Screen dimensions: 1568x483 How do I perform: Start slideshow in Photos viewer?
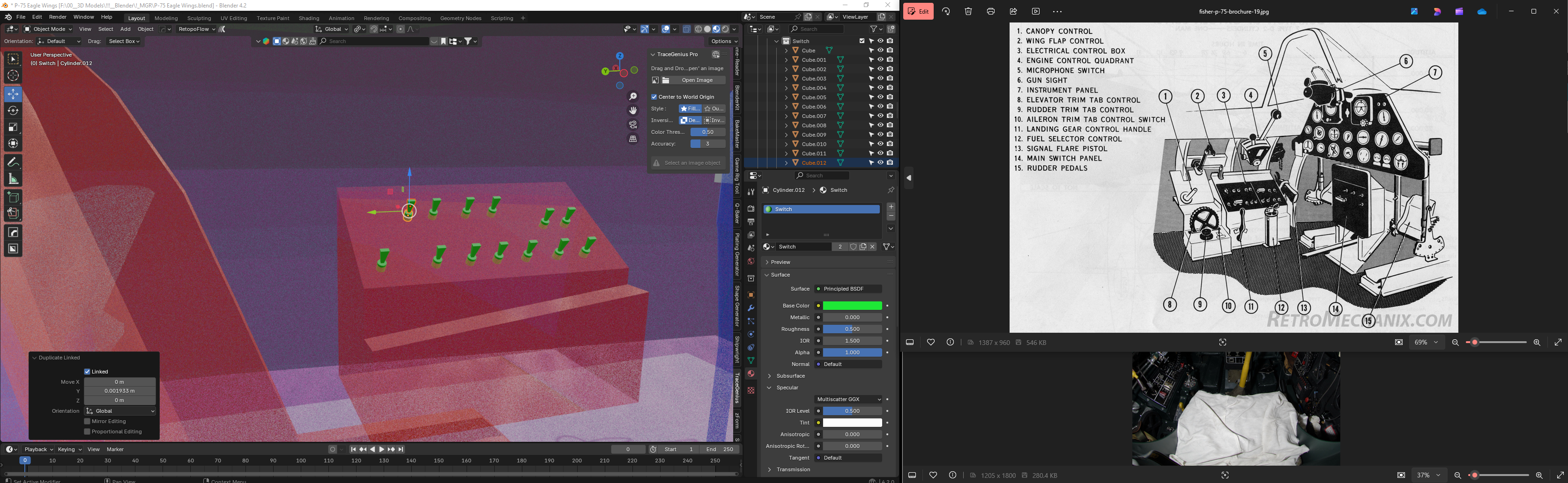click(x=1036, y=12)
